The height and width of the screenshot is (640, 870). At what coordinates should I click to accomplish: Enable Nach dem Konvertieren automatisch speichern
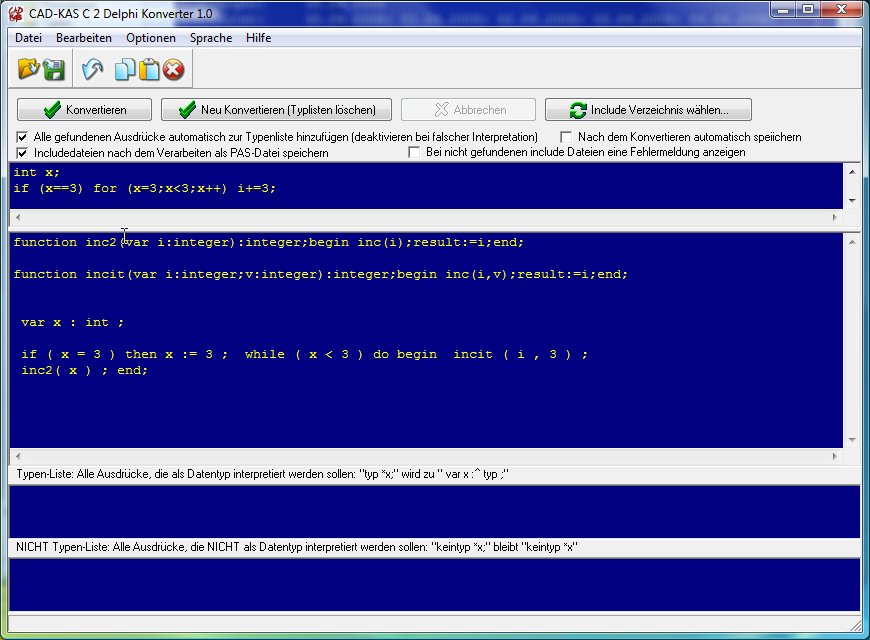pos(567,137)
